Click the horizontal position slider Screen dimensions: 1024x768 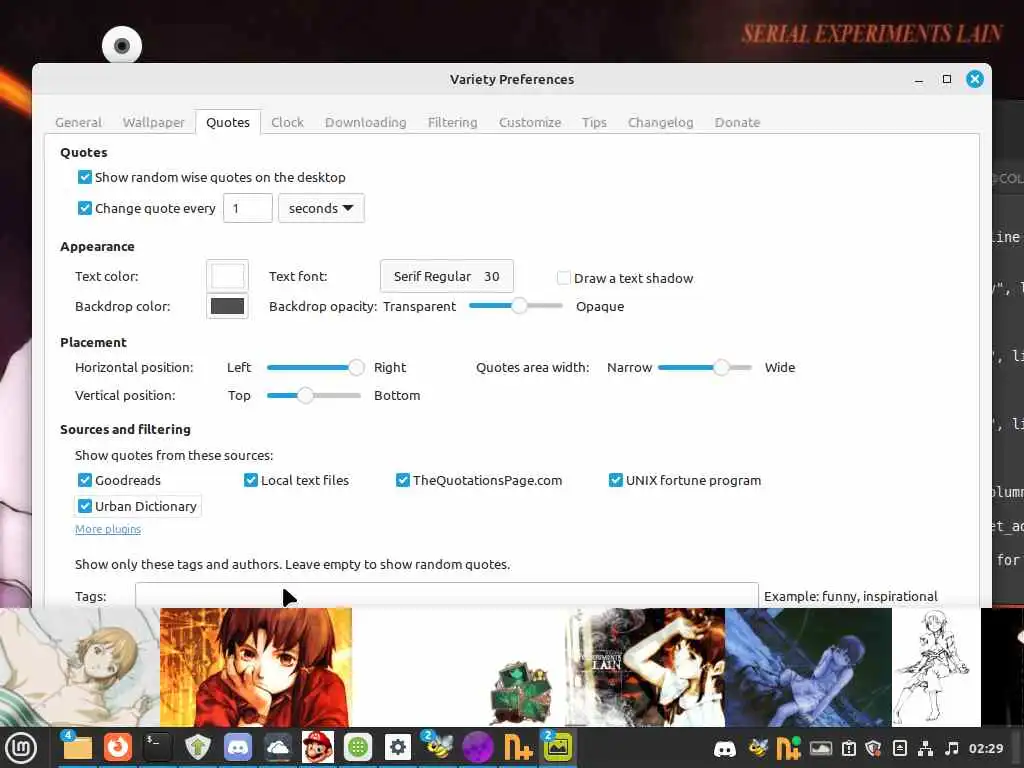coord(315,367)
